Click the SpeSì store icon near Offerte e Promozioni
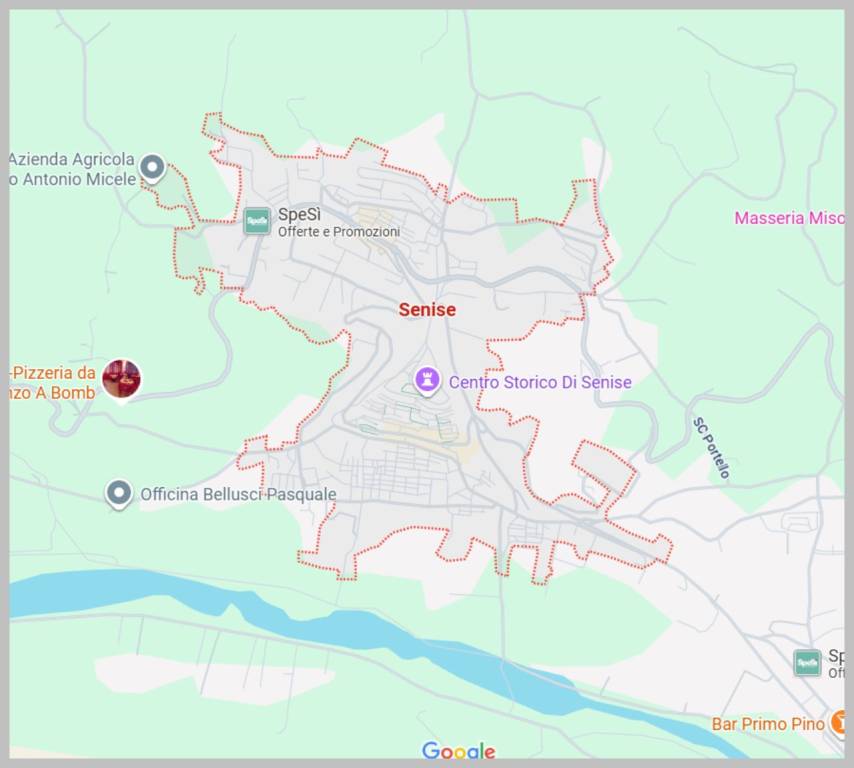The height and width of the screenshot is (768, 854). 257,221
